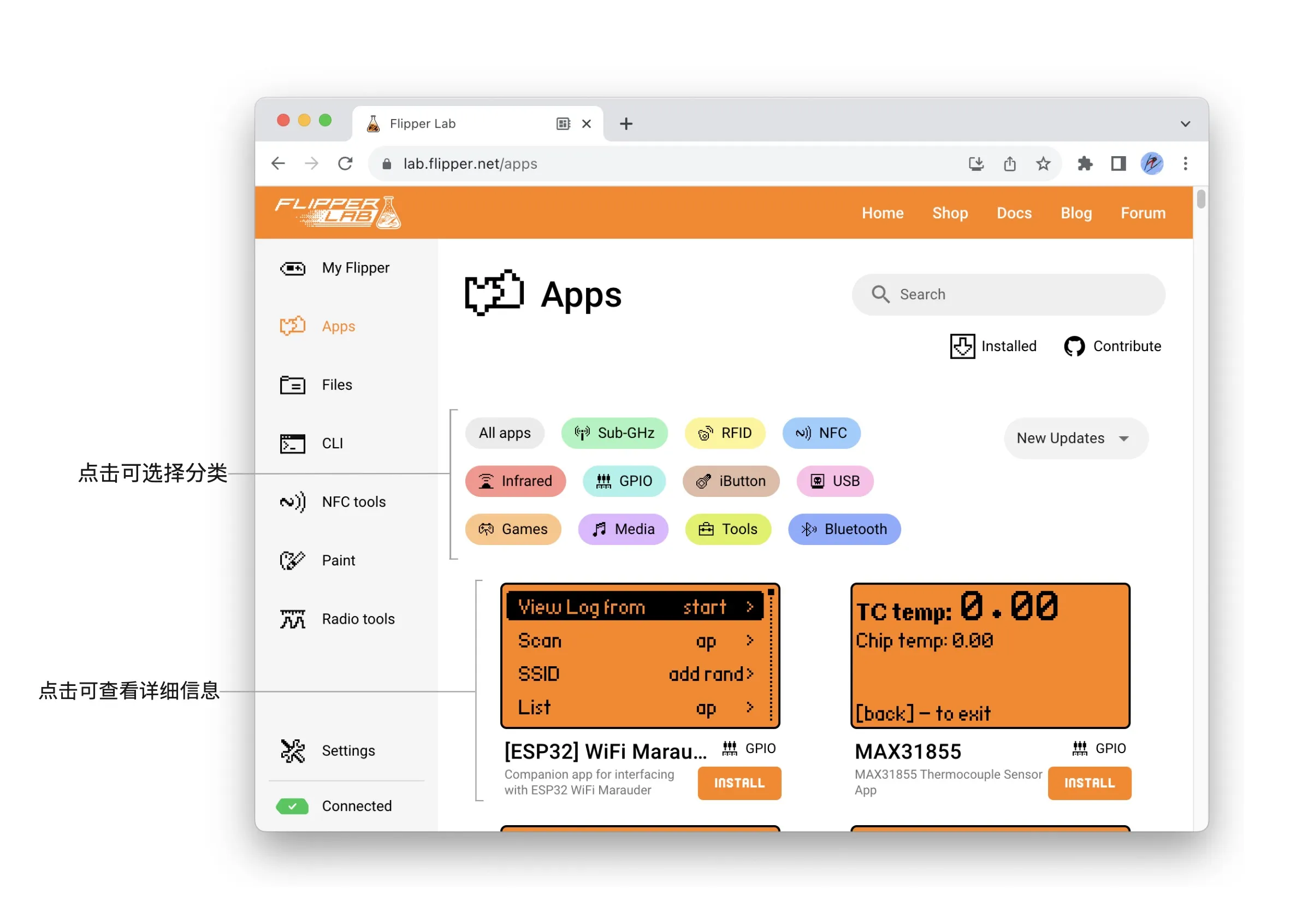Install the MAX31855 app
The image size is (1290, 924).
click(1090, 783)
